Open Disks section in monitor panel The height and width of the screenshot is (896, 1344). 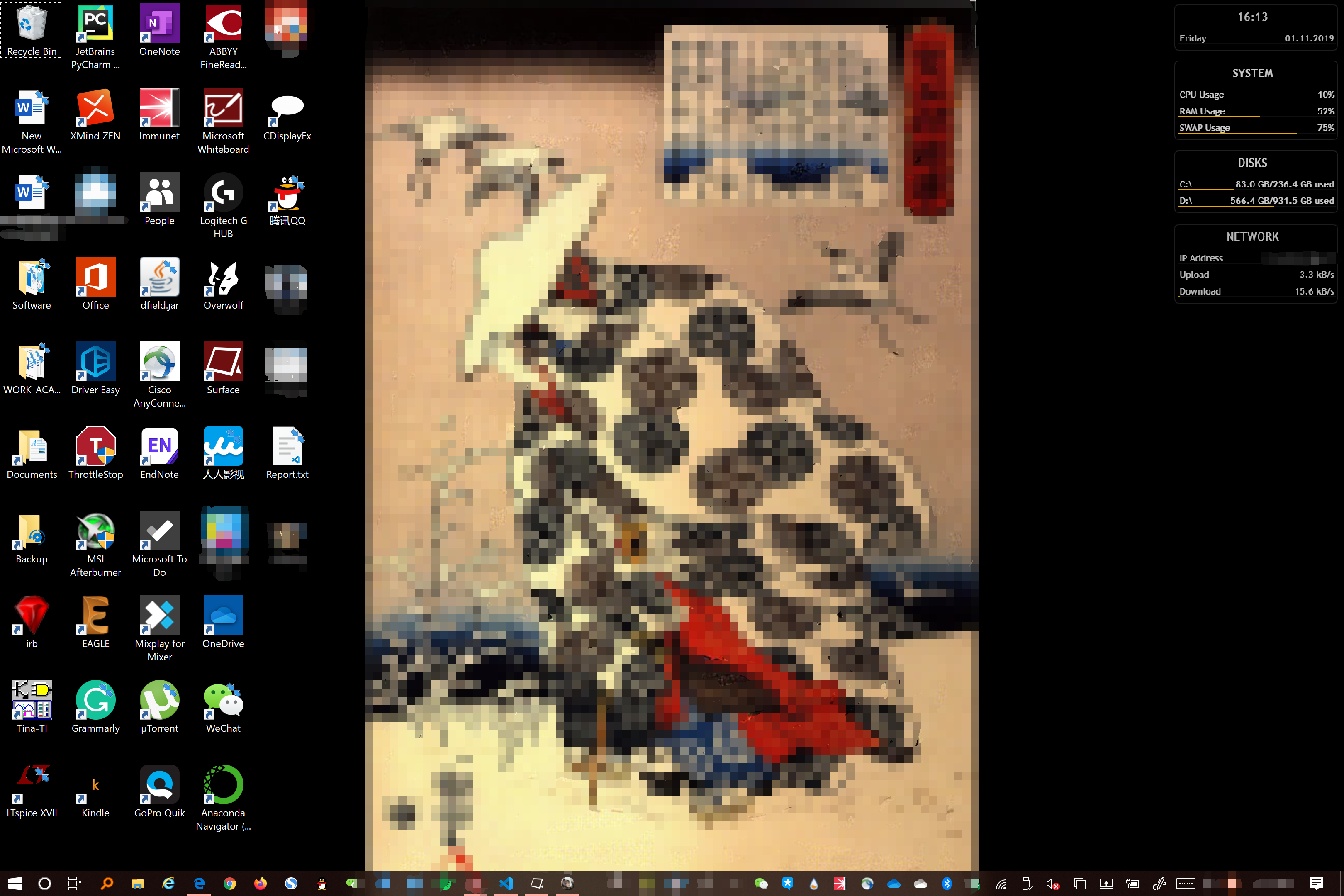pos(1253,162)
